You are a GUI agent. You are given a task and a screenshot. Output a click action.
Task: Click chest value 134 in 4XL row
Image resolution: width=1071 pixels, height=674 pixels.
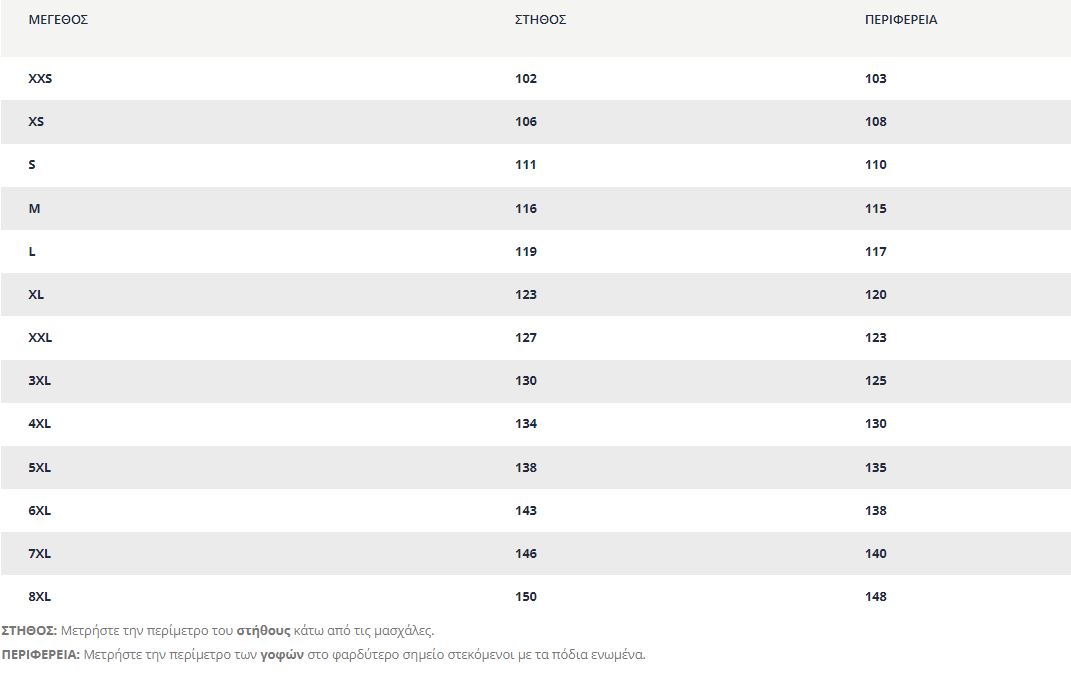point(526,423)
